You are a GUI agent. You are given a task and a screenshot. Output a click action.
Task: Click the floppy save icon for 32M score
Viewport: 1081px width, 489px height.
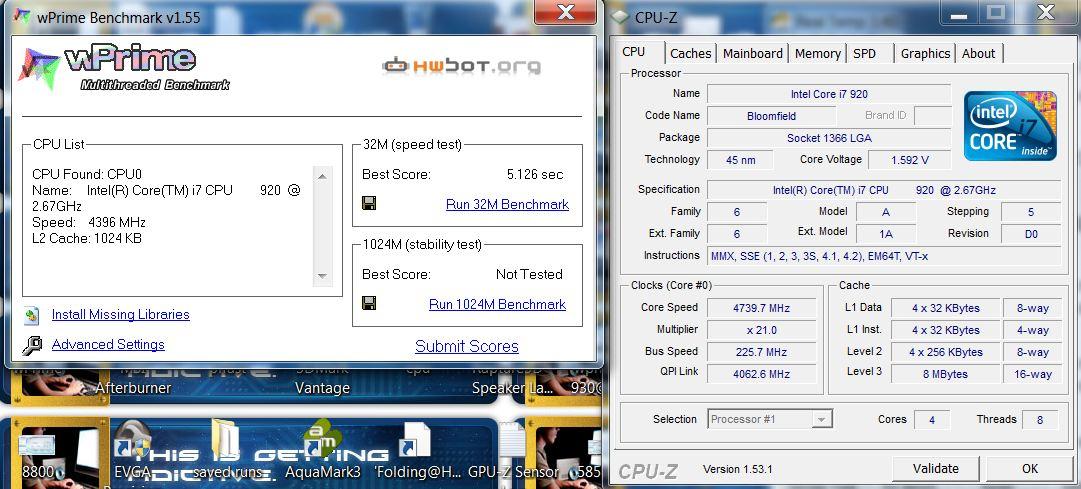[369, 203]
